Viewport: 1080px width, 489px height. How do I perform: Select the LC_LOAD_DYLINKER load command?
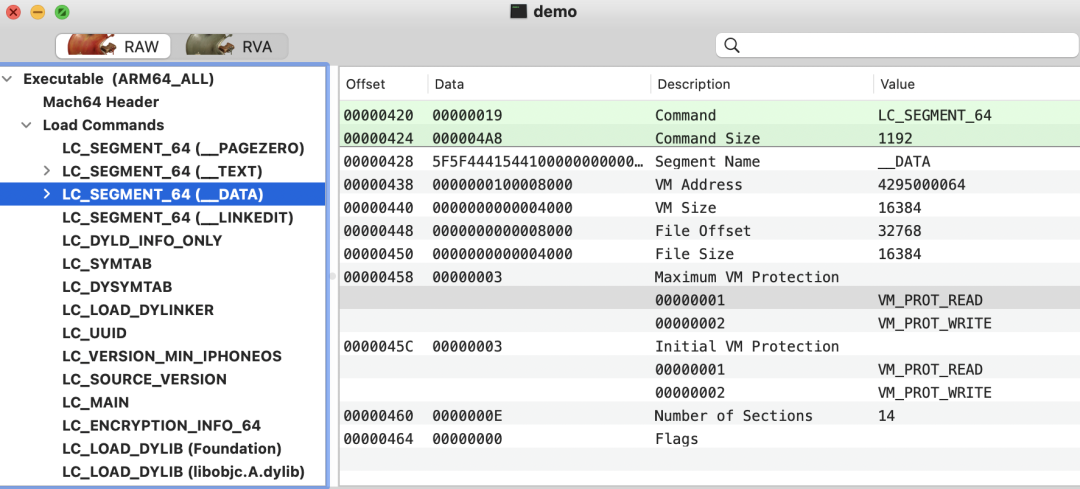point(138,311)
